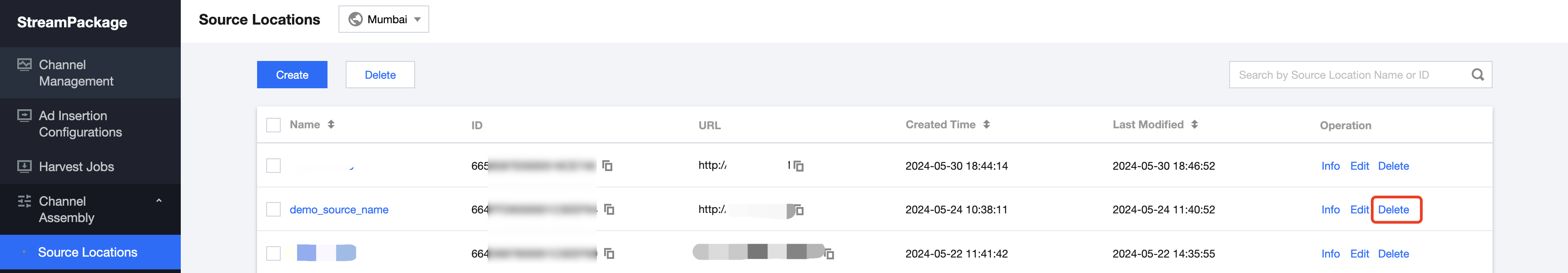The height and width of the screenshot is (273, 1568).
Task: Sort table by Name column
Action: (331, 124)
